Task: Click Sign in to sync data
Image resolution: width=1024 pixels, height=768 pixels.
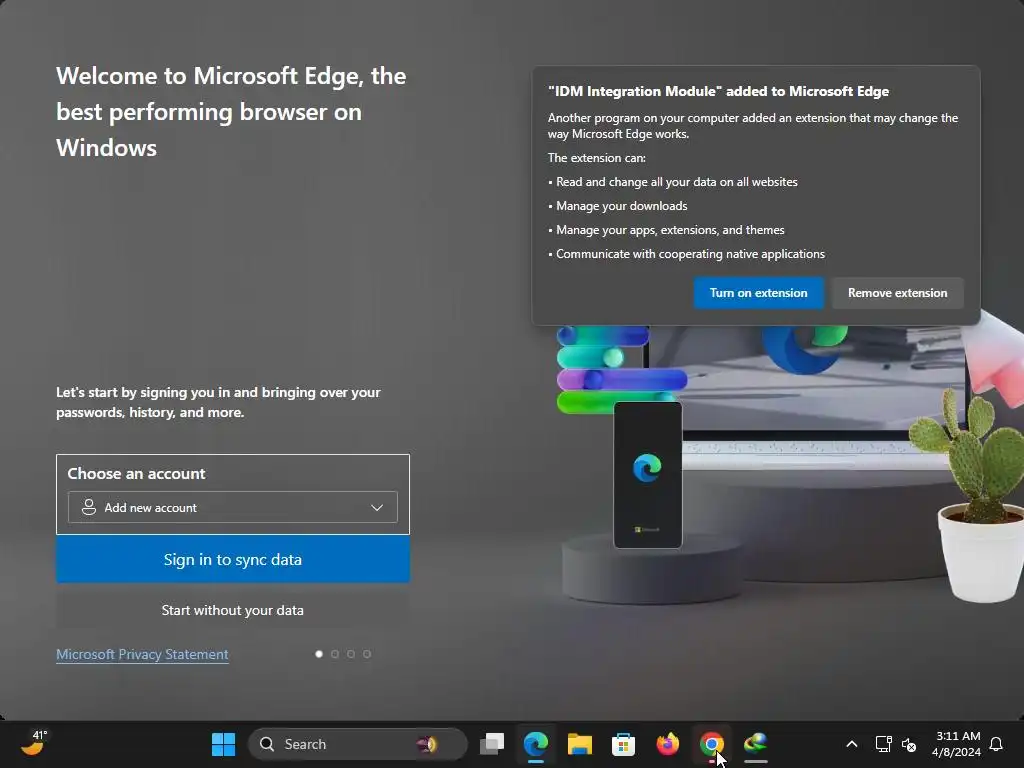Action: point(232,560)
